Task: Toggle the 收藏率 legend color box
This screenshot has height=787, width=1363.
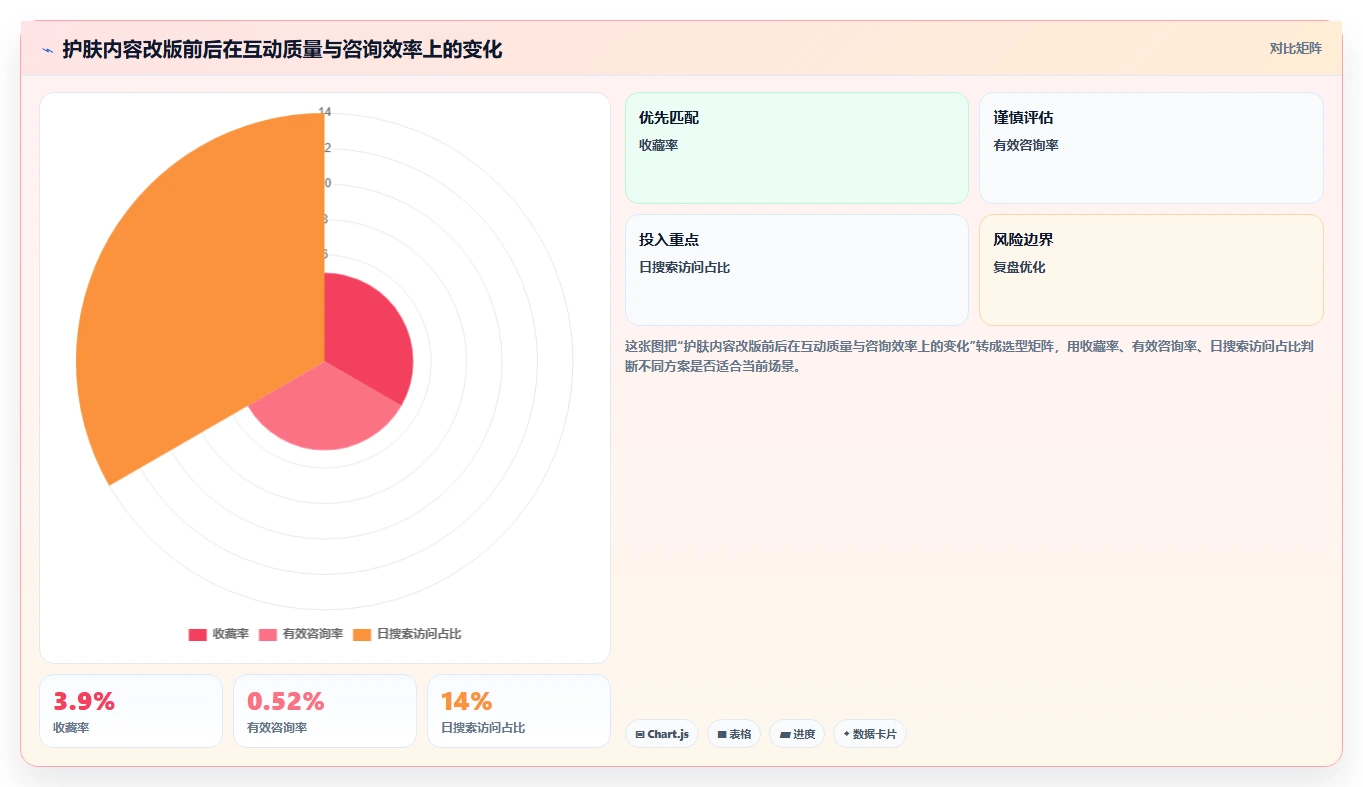Action: (198, 634)
